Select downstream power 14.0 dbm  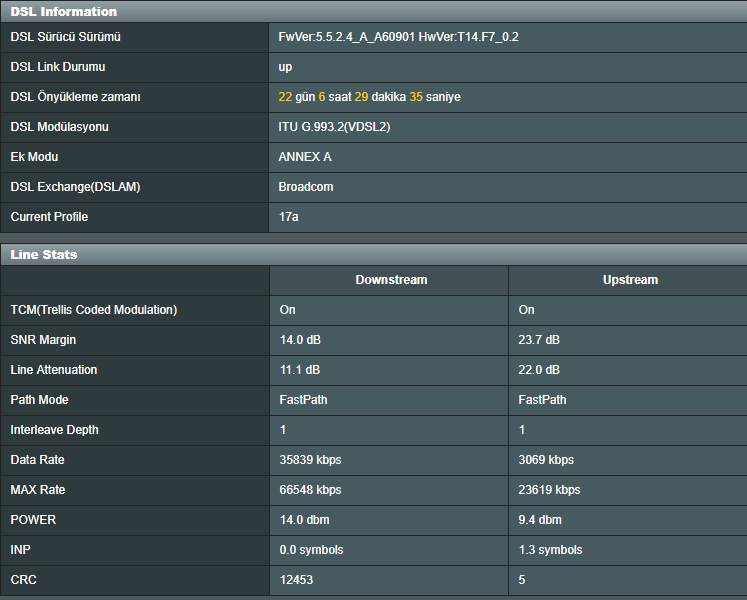pyautogui.click(x=304, y=520)
